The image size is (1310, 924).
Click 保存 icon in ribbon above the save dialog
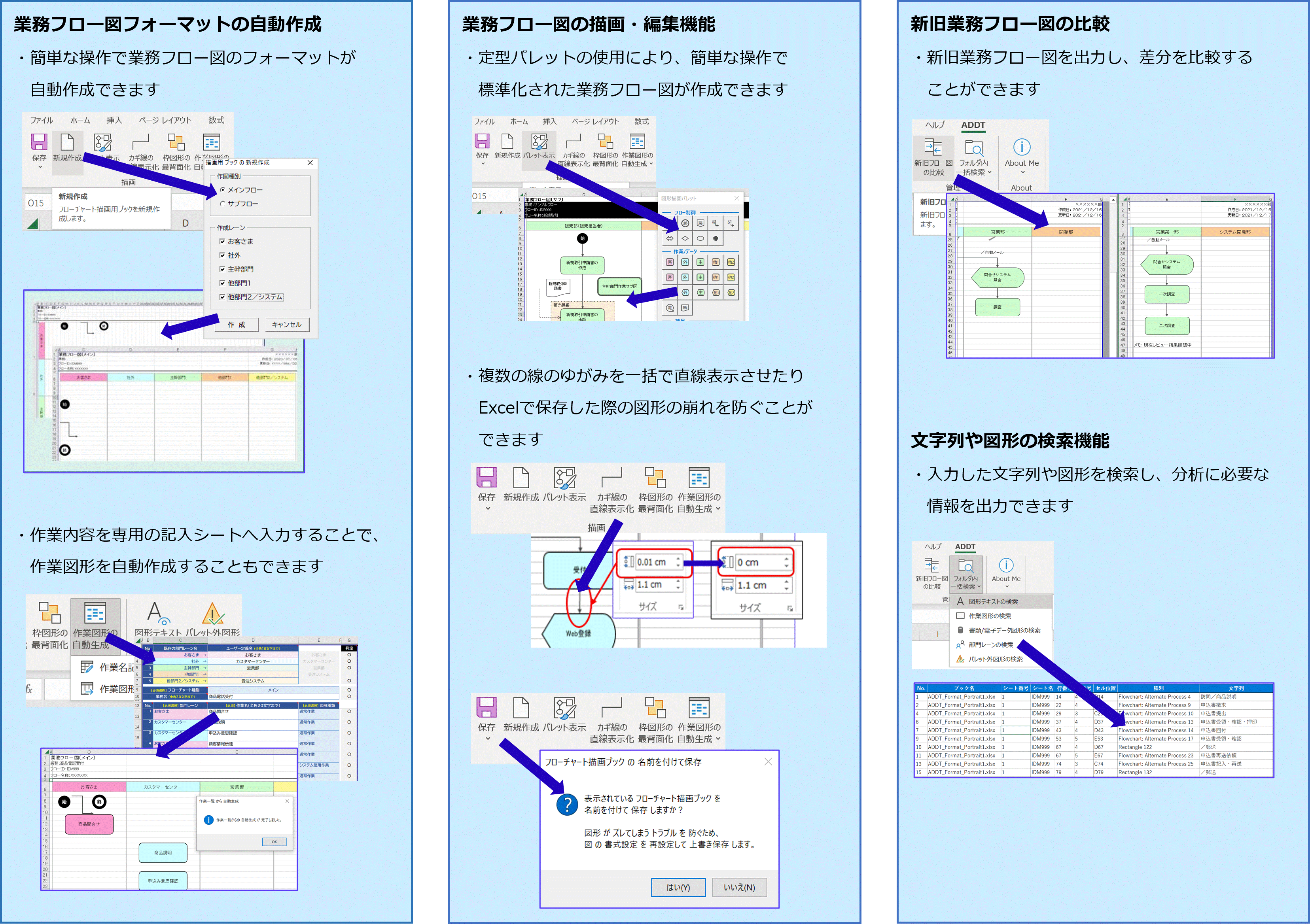point(486,707)
